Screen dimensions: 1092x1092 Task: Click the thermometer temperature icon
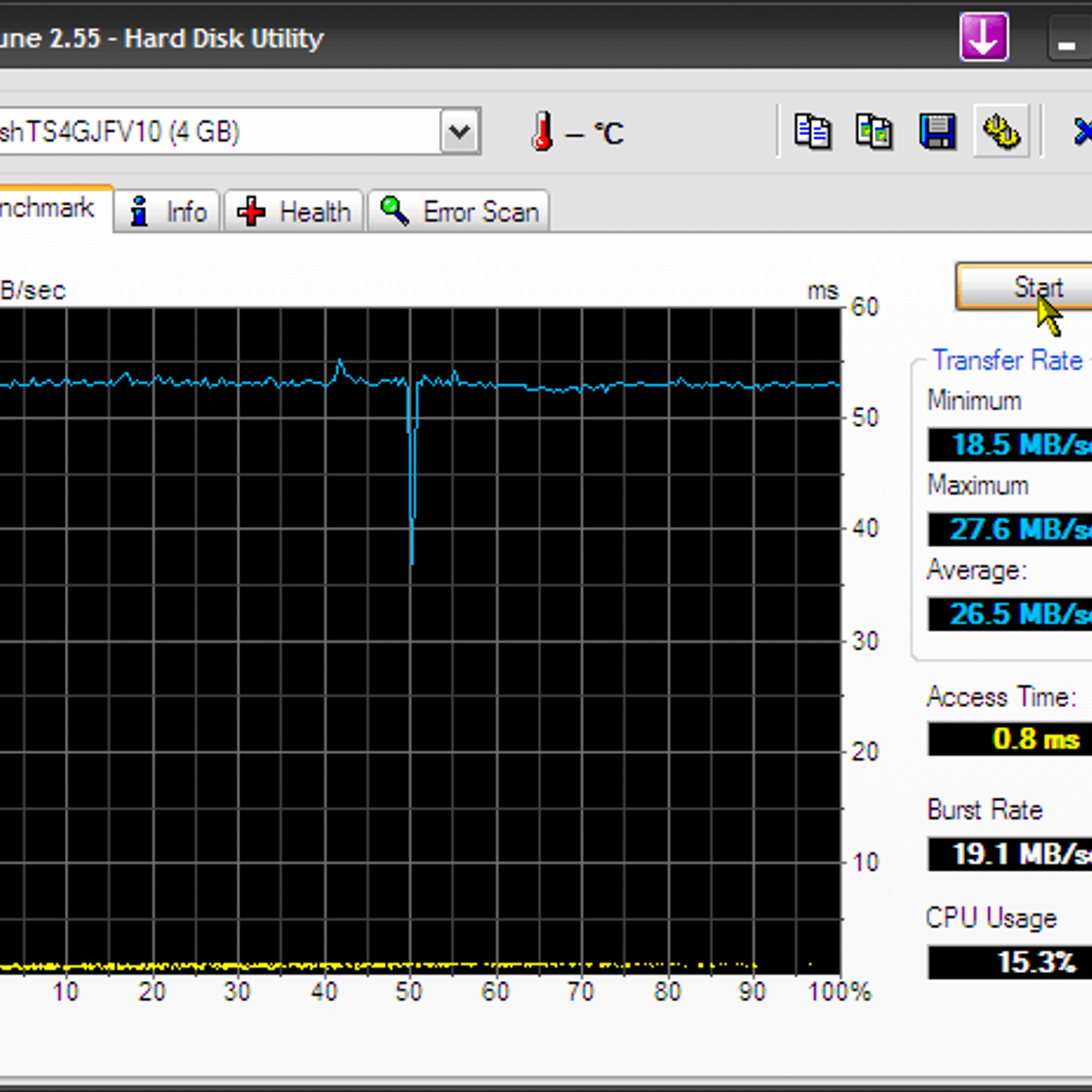point(543,131)
